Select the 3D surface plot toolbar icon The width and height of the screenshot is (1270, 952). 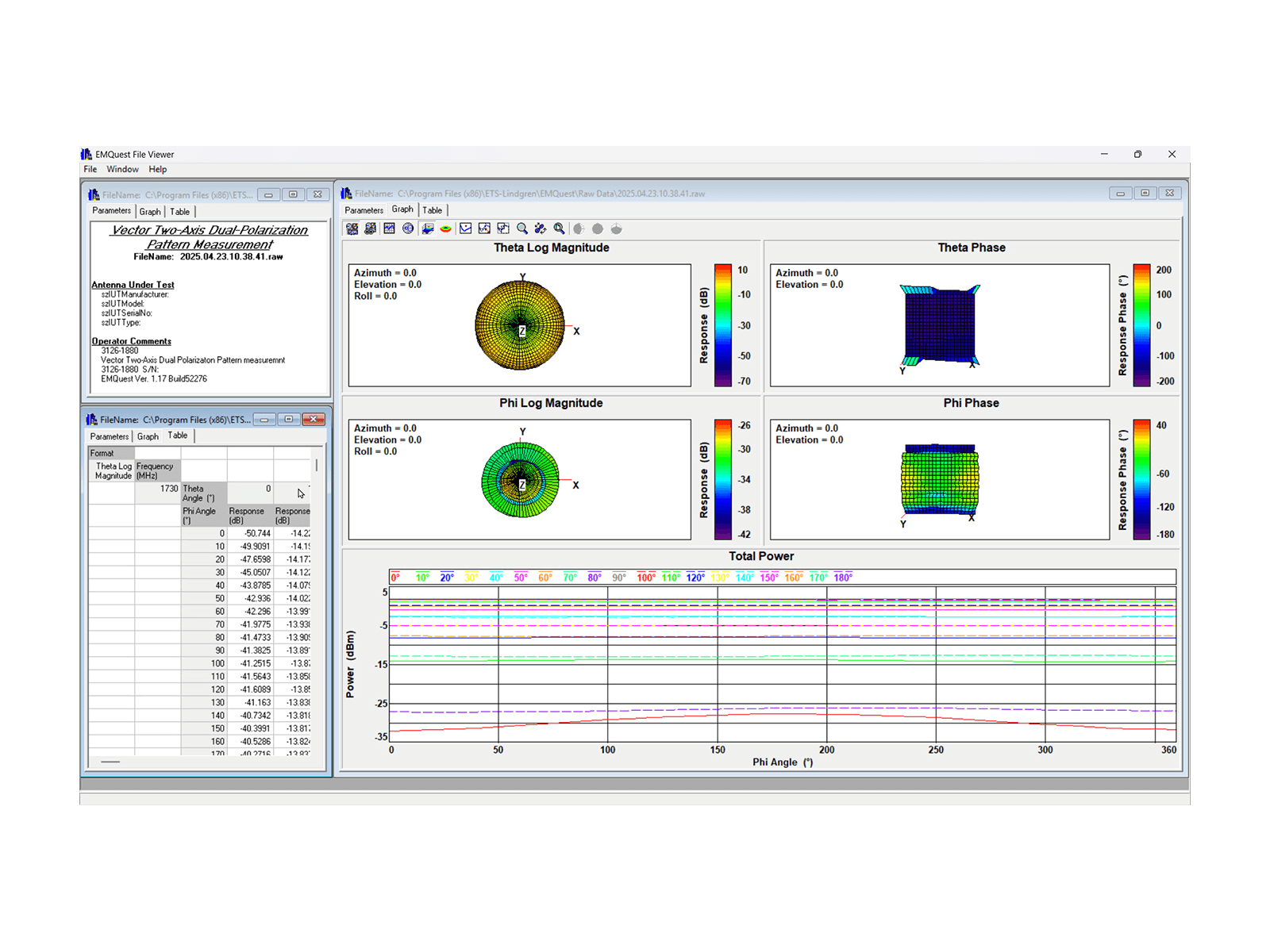[427, 228]
